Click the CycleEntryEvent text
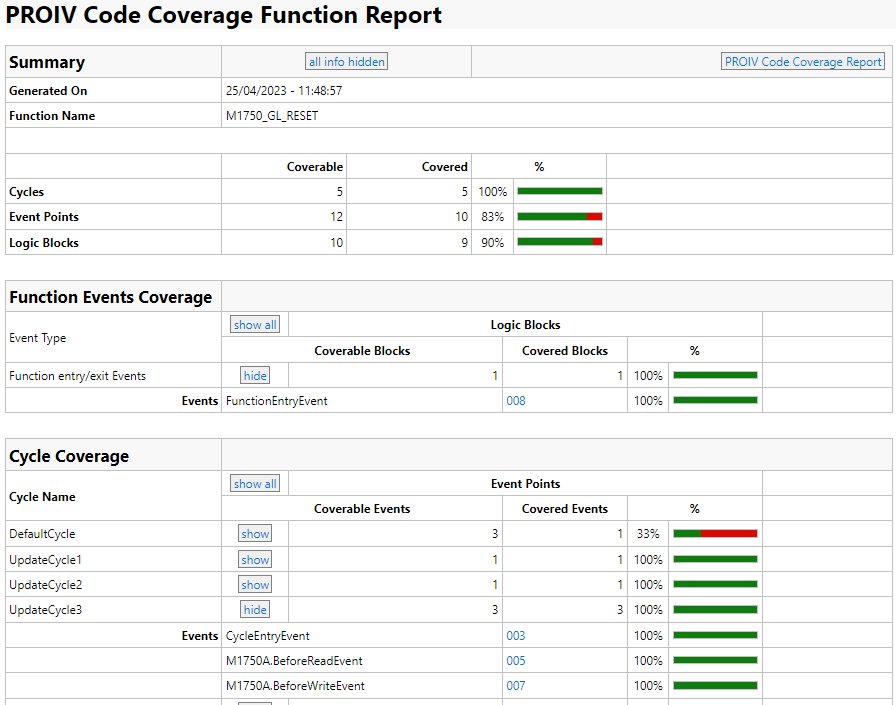The height and width of the screenshot is (705, 896). [267, 636]
